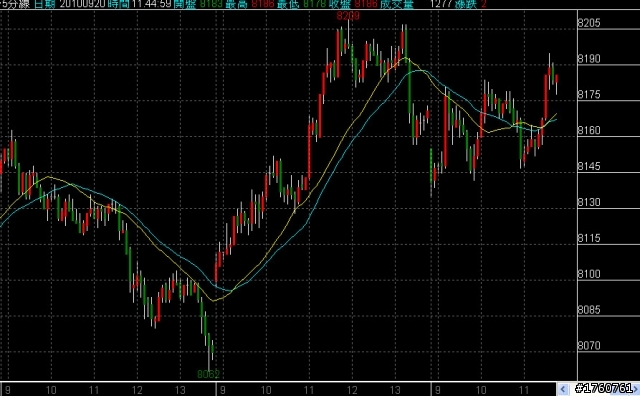
Task: Click the 最低 low price label
Action: pyautogui.click(x=288, y=4)
